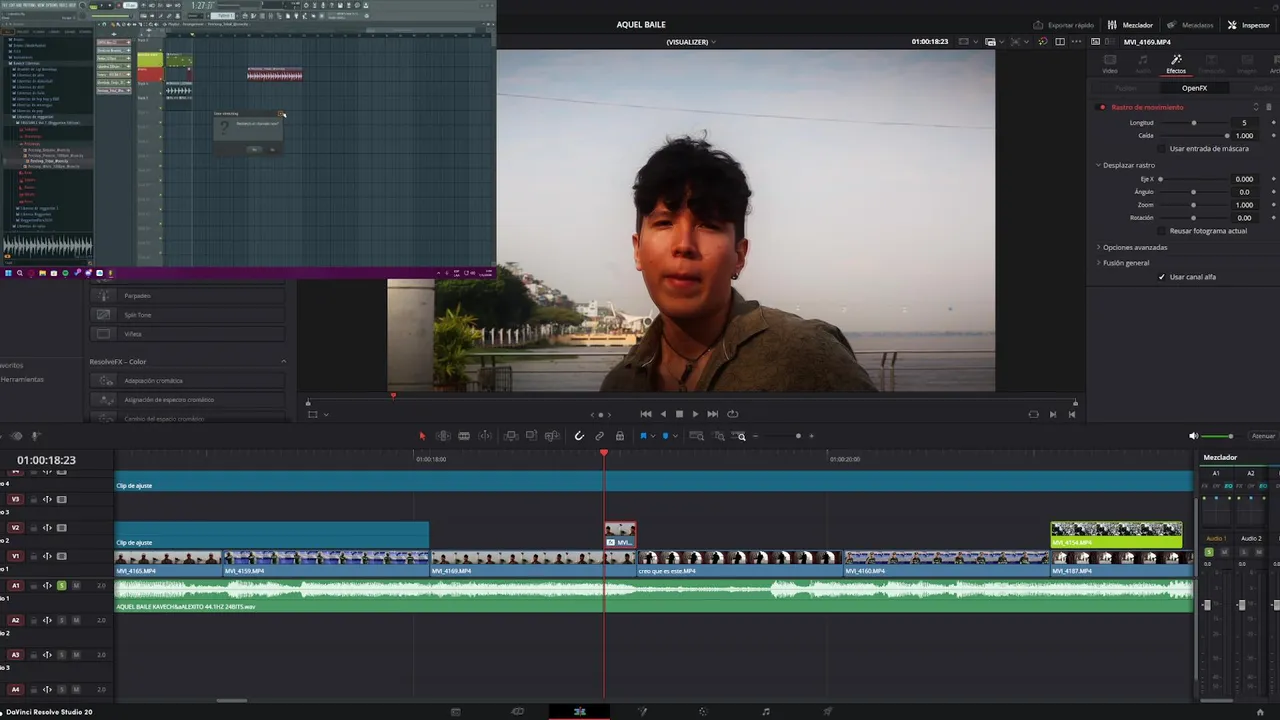The width and height of the screenshot is (1280, 720).
Task: Uncheck Usar canal alfa checkbox
Action: [x=1162, y=277]
